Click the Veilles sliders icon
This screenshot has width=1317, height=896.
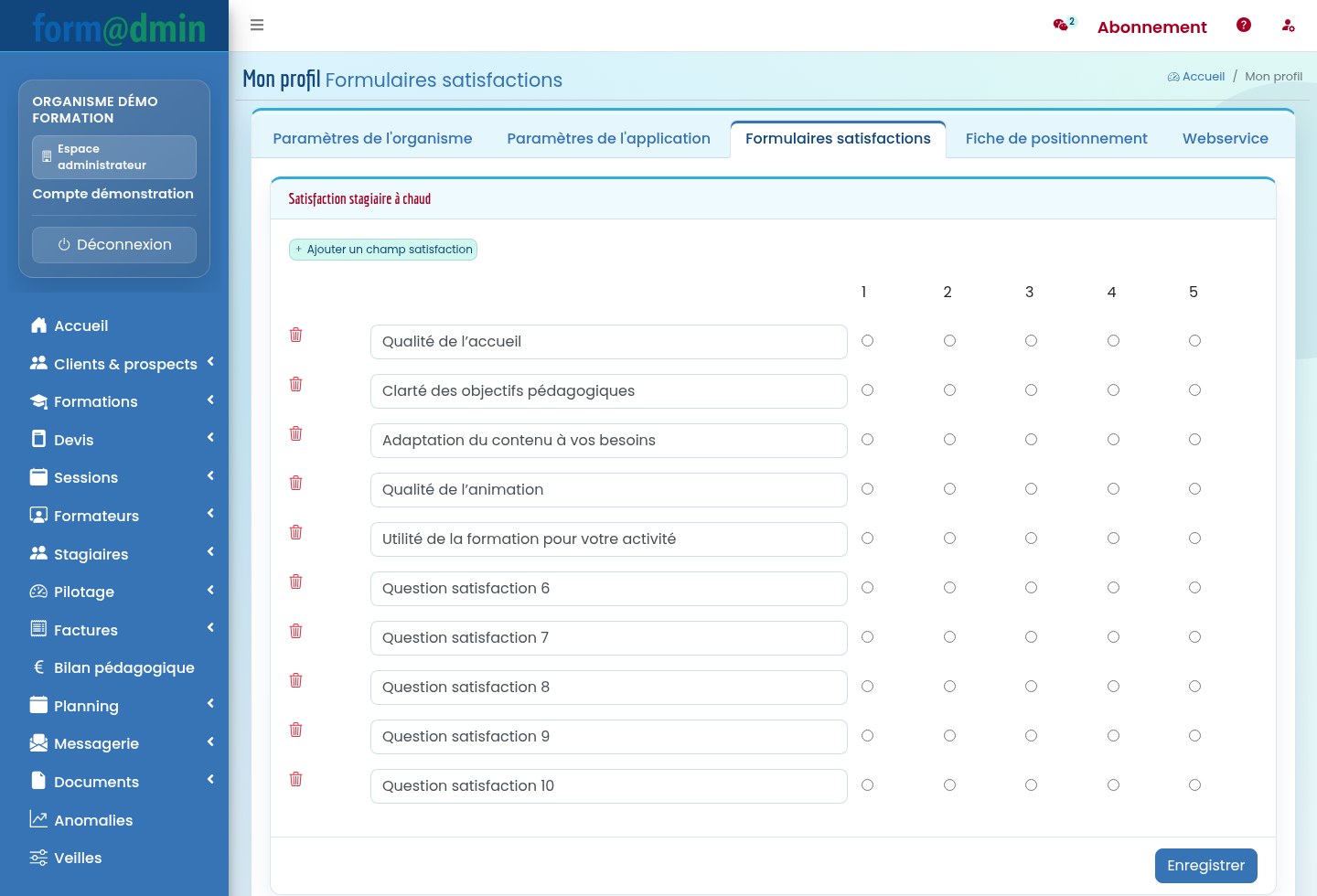click(x=38, y=858)
